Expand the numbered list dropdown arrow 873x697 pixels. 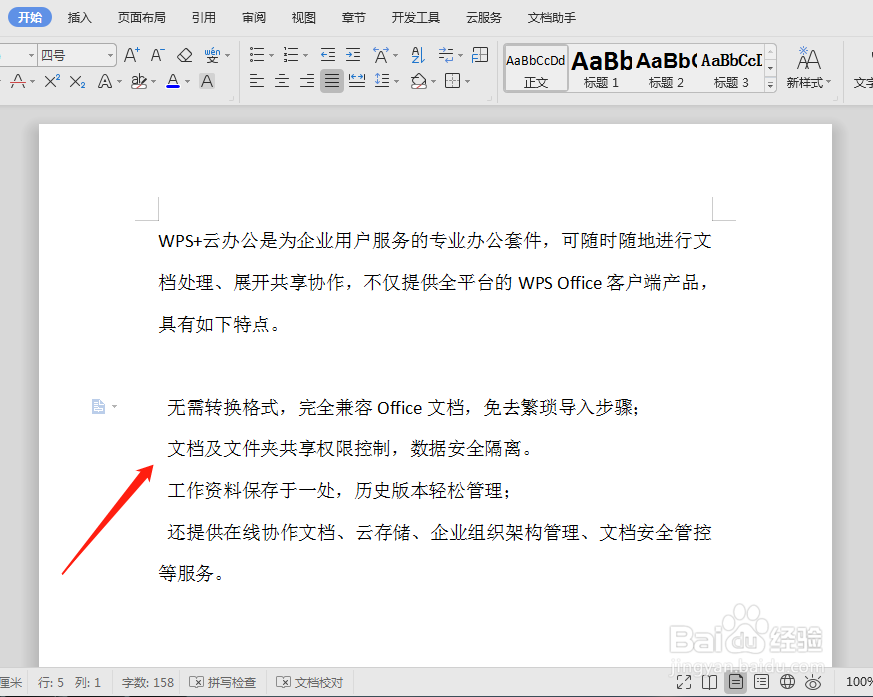[305, 55]
